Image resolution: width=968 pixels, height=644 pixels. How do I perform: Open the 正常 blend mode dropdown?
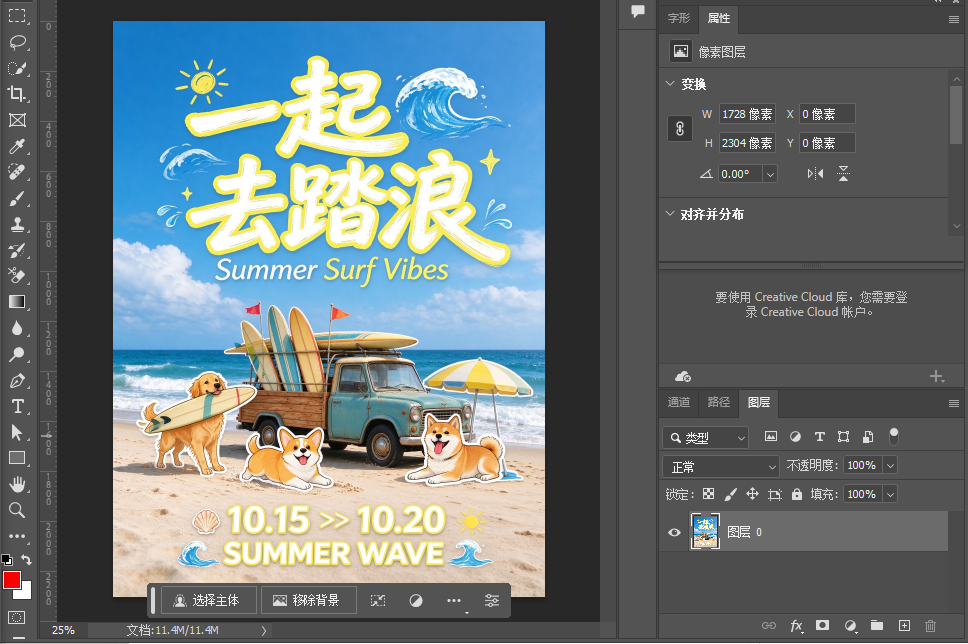tap(721, 467)
